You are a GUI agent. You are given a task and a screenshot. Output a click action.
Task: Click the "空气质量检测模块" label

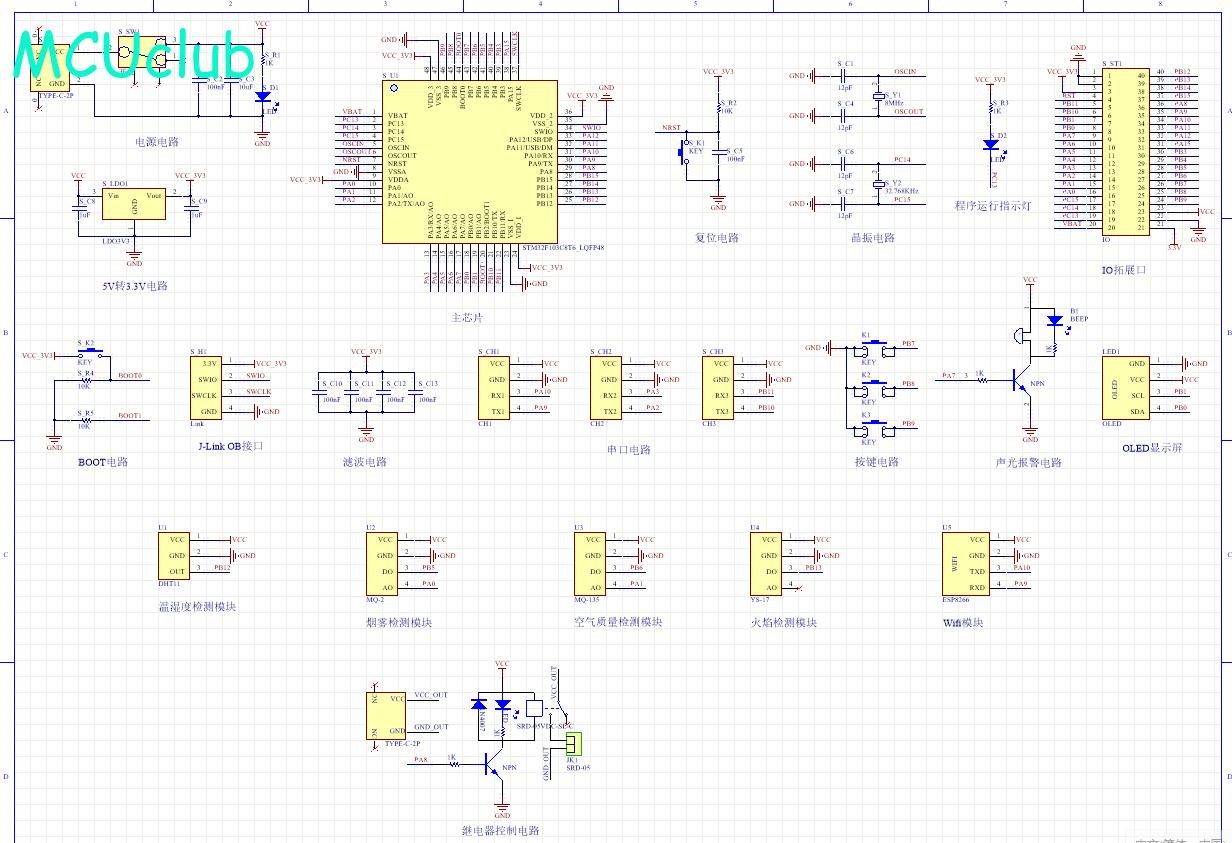click(619, 622)
